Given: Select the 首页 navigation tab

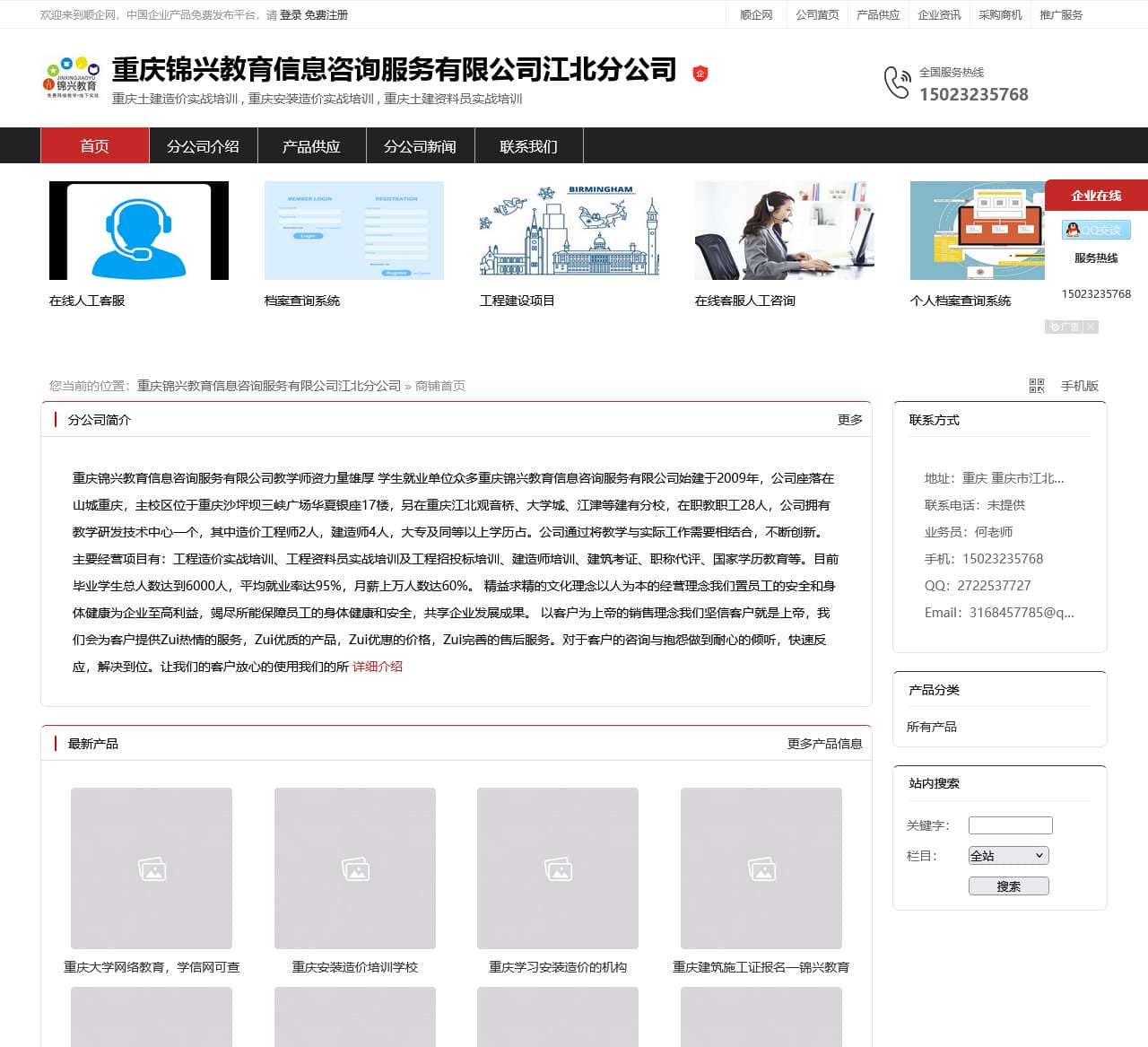Looking at the screenshot, I should (95, 146).
